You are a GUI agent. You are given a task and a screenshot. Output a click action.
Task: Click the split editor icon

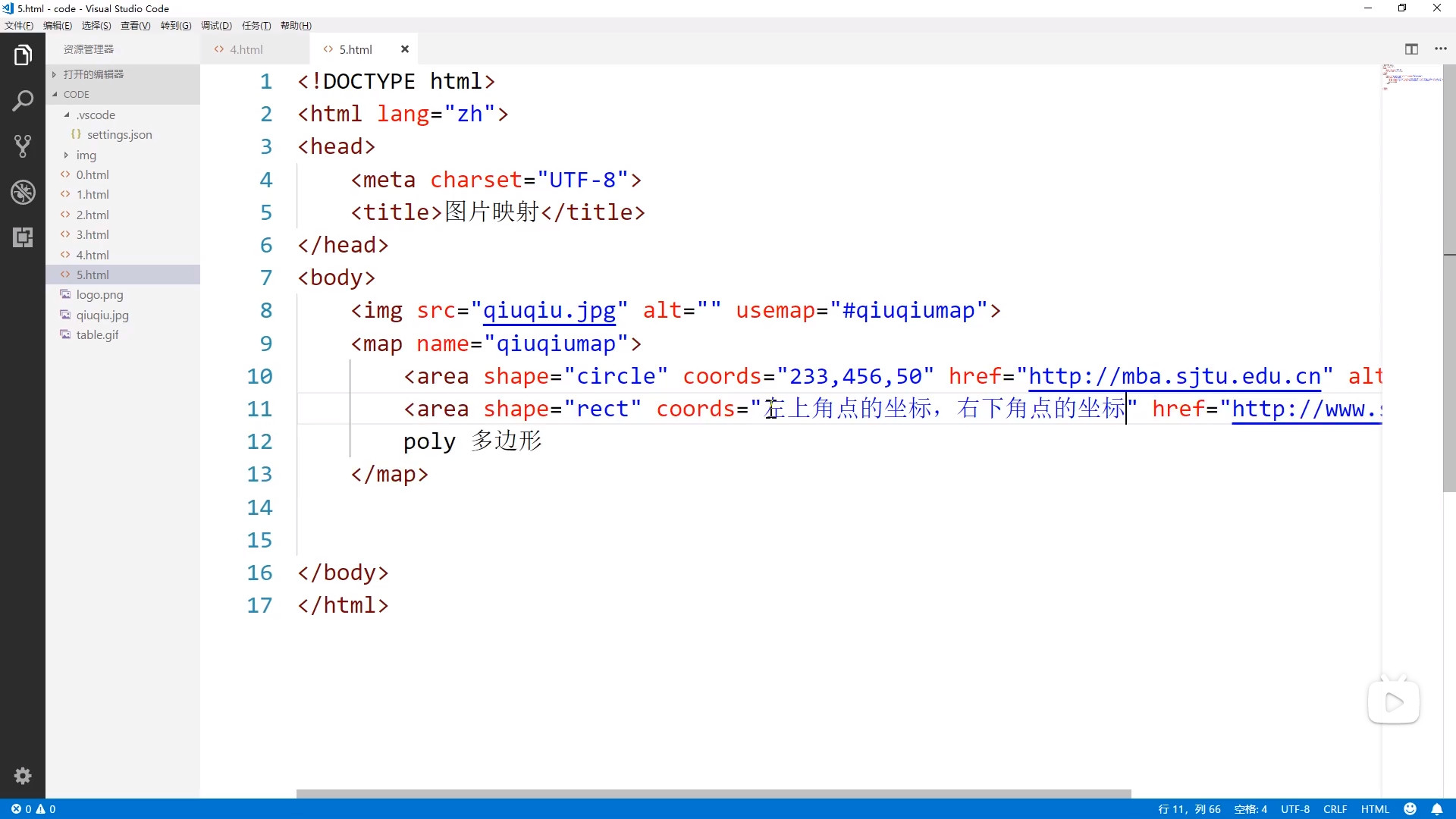(x=1411, y=49)
